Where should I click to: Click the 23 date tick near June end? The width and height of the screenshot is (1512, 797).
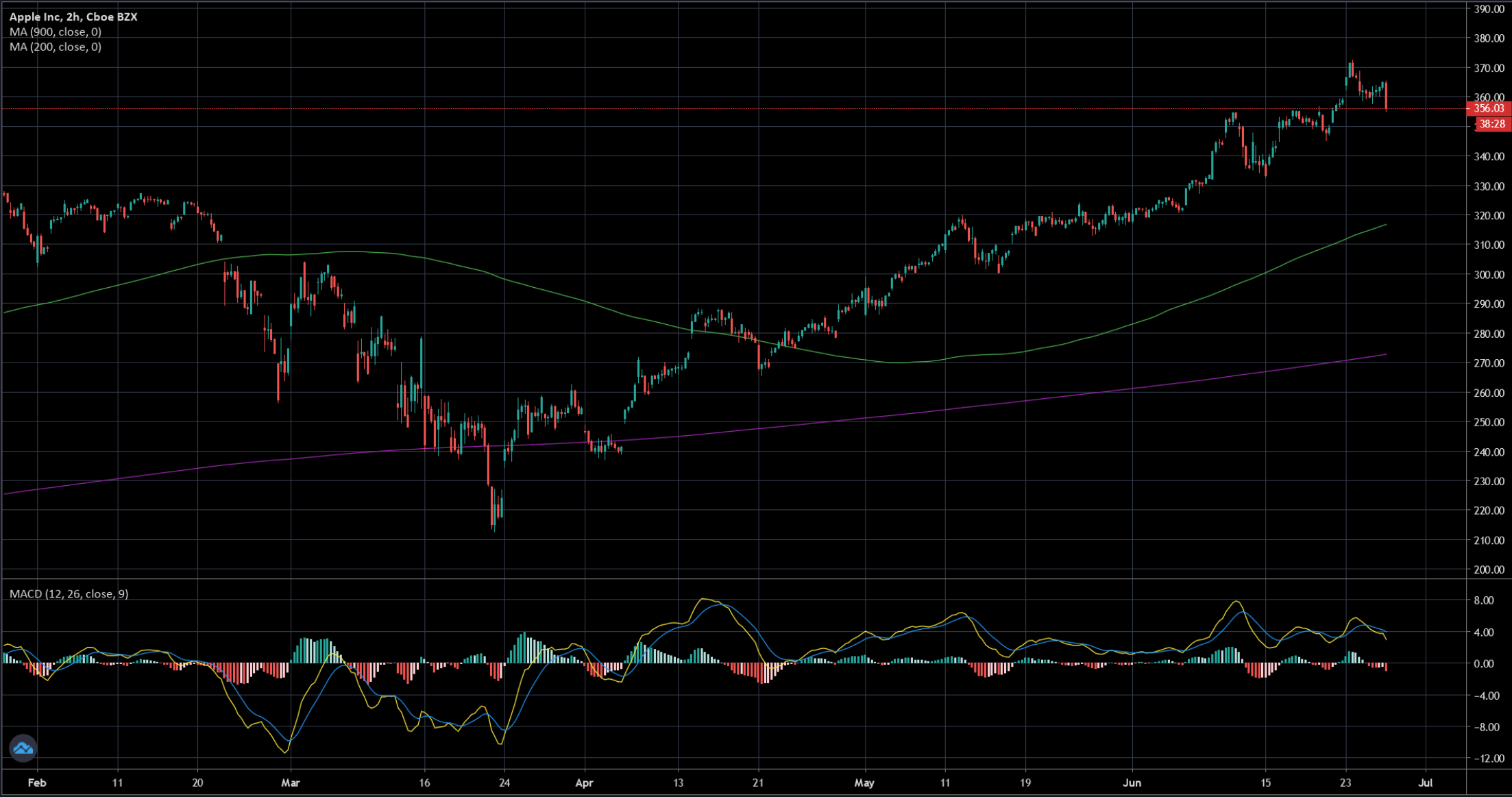tap(1345, 783)
